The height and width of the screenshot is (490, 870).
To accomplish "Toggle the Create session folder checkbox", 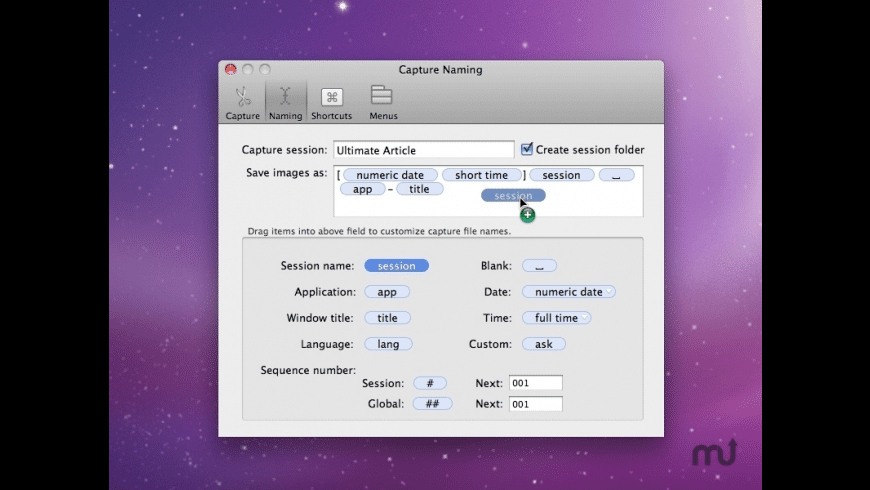I will coord(527,149).
